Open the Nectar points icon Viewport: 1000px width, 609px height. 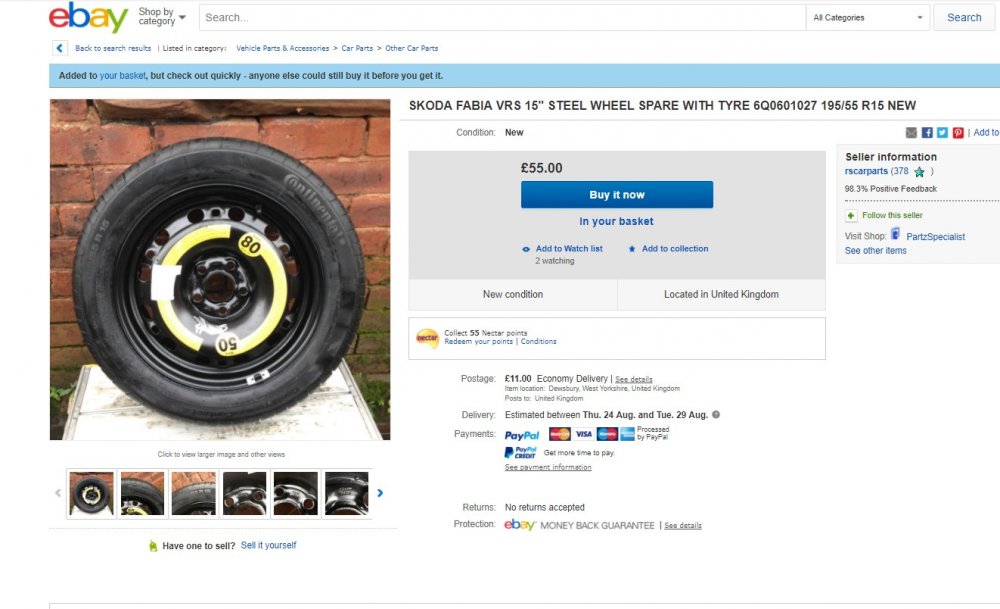coord(430,336)
